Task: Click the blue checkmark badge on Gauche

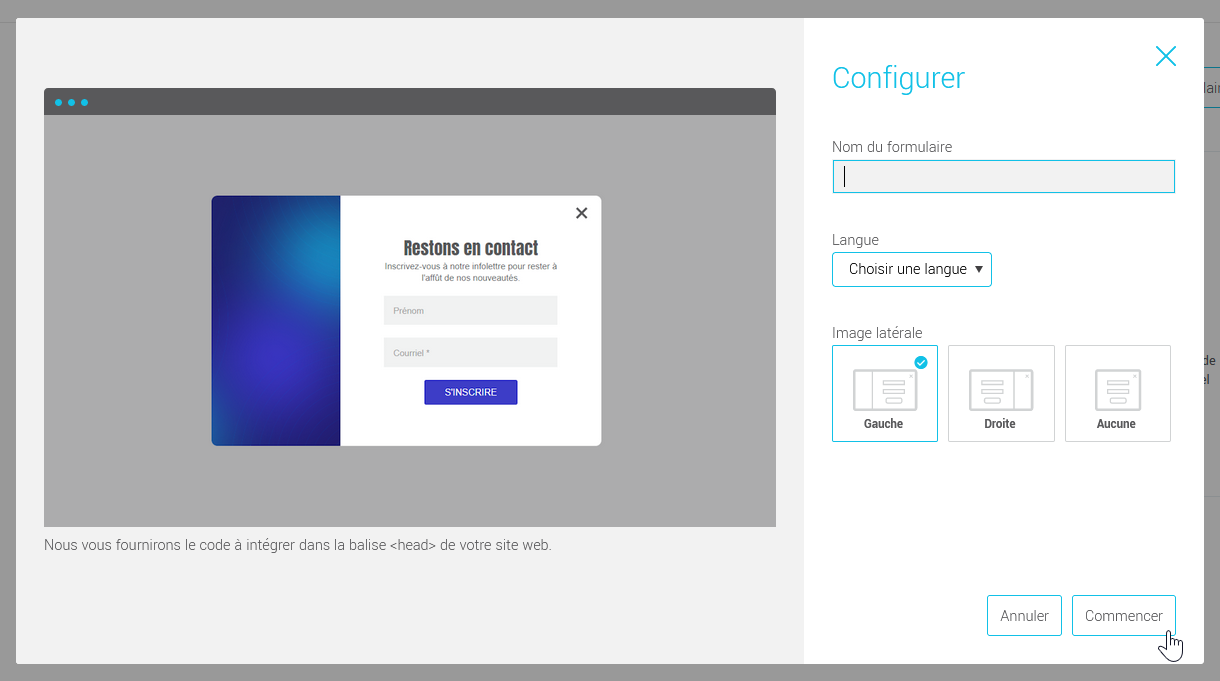Action: [x=921, y=362]
